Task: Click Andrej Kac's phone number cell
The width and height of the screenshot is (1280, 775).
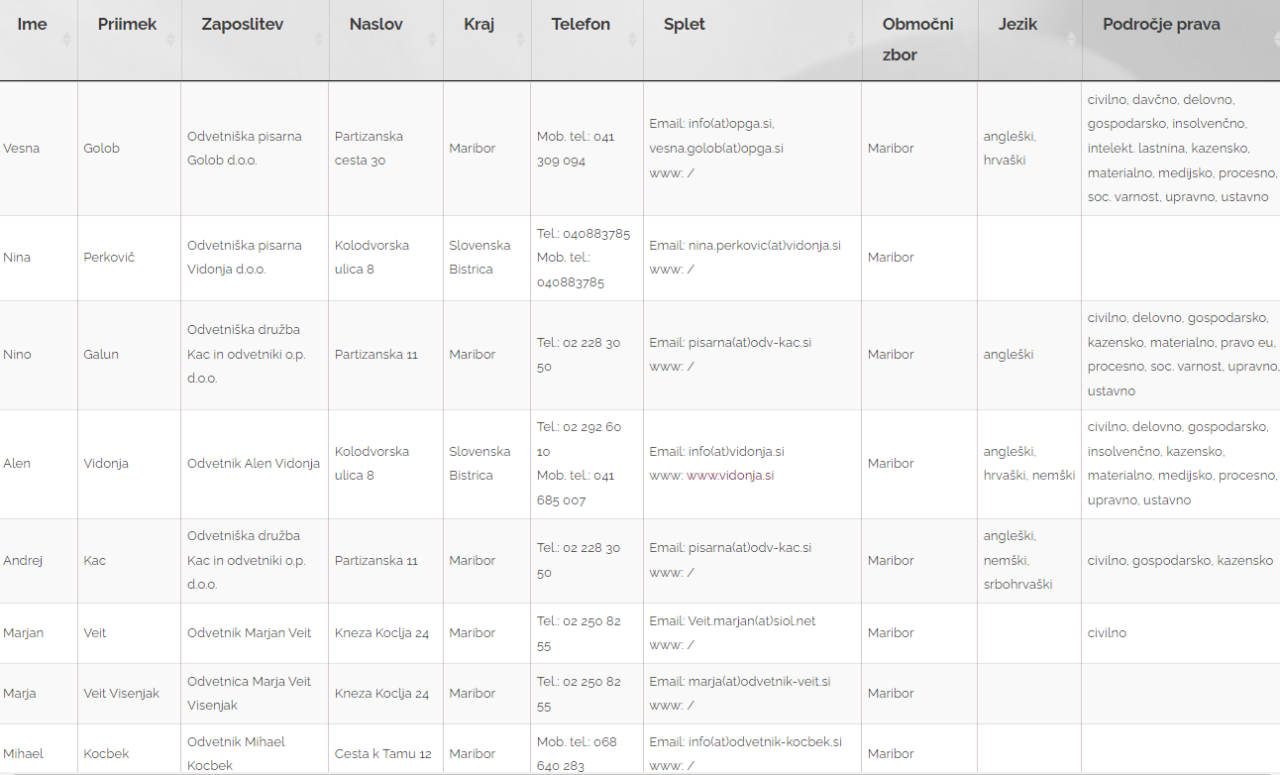Action: tap(578, 561)
